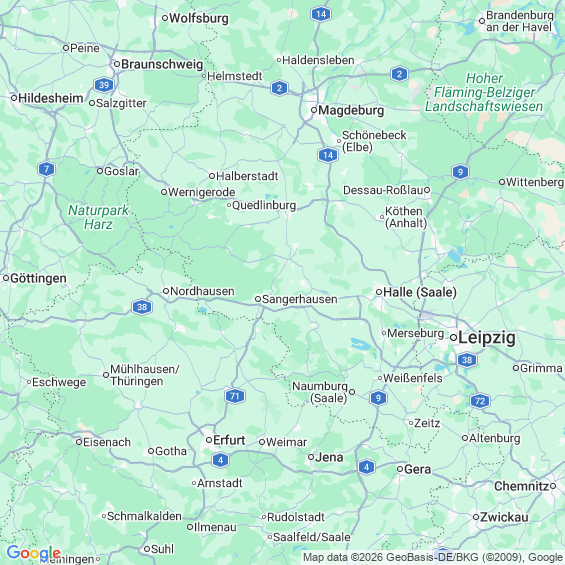Click the A72 highway shield south of Leipzig
The height and width of the screenshot is (565, 565).
(480, 401)
